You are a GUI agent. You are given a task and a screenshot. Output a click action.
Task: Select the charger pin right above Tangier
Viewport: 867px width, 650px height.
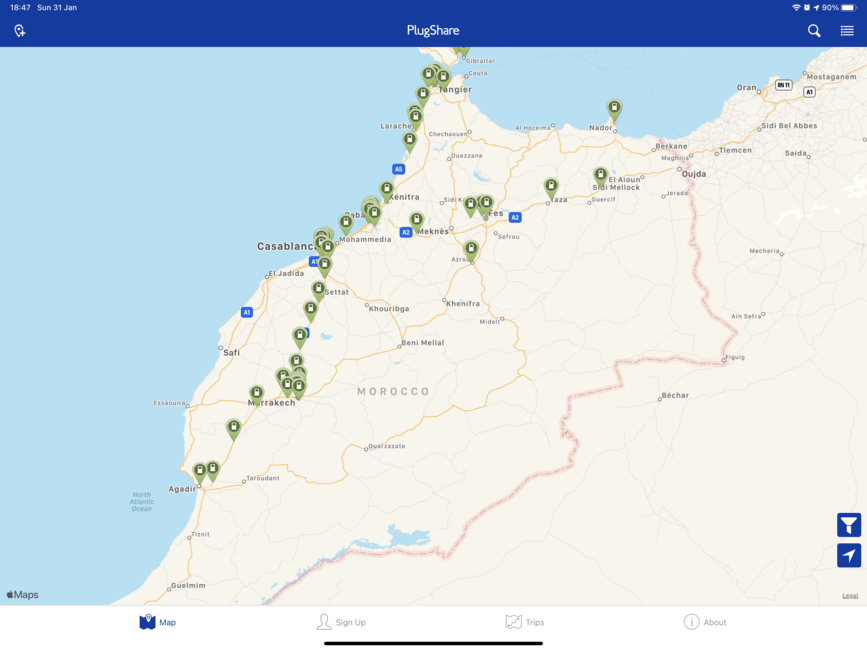click(443, 78)
